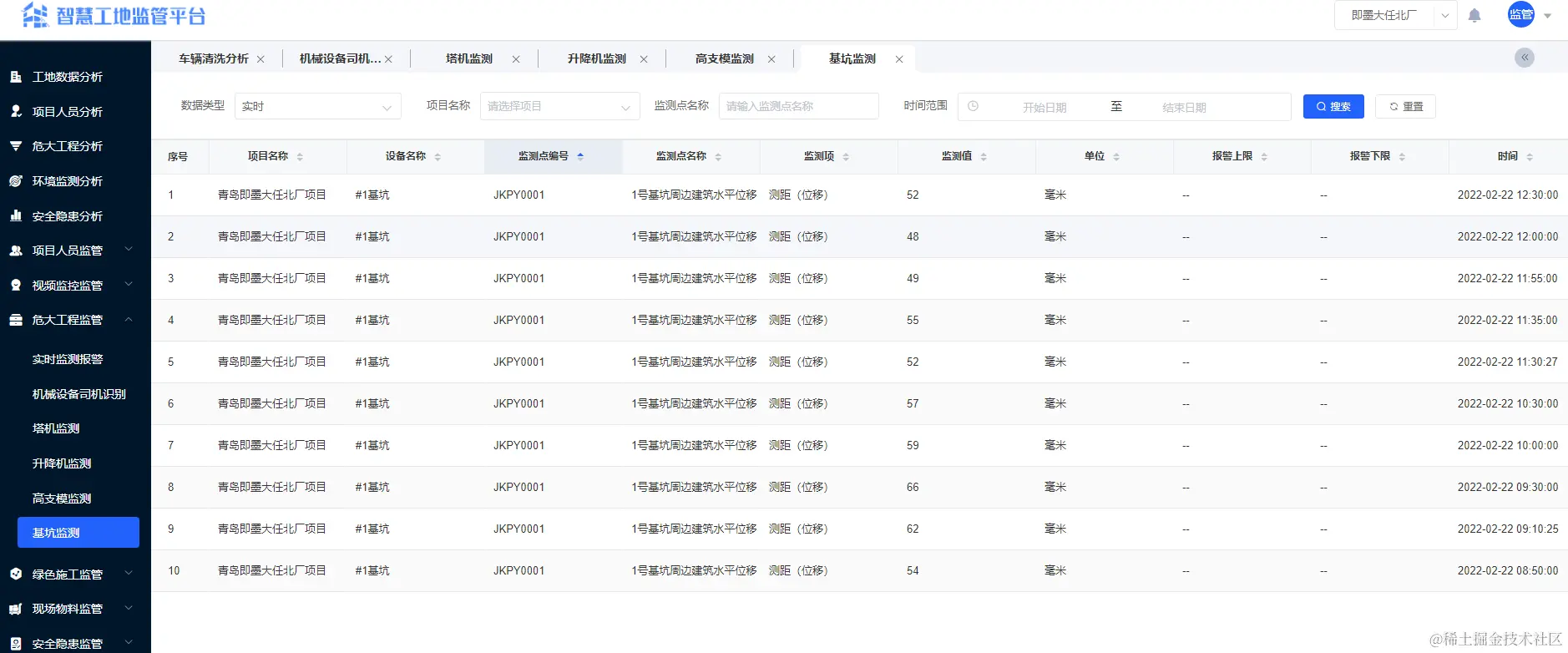Close the 基坑监测 tab
Viewport: 1568px width, 653px height.
[899, 59]
